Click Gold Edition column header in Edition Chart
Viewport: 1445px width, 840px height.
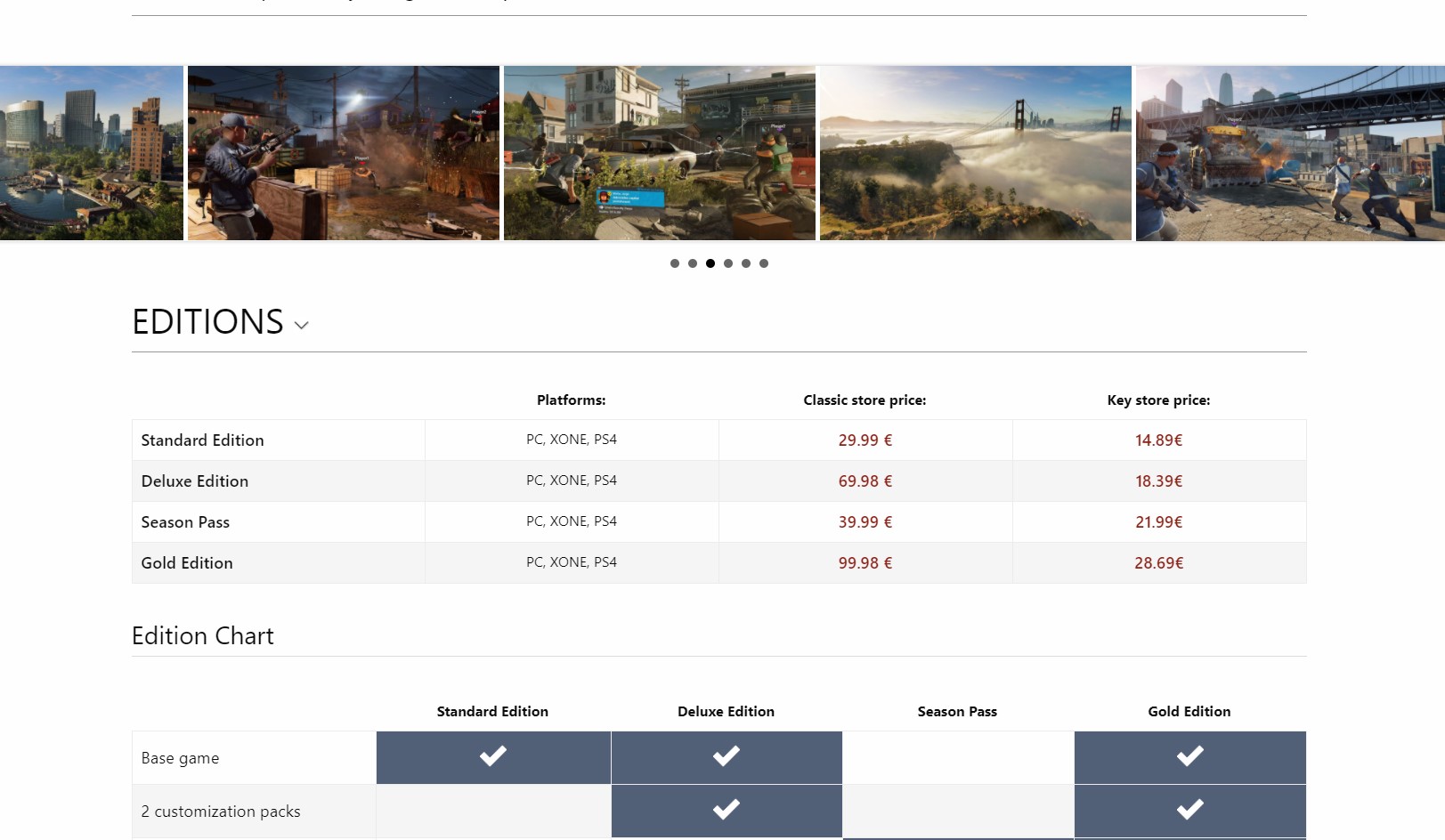click(1189, 712)
